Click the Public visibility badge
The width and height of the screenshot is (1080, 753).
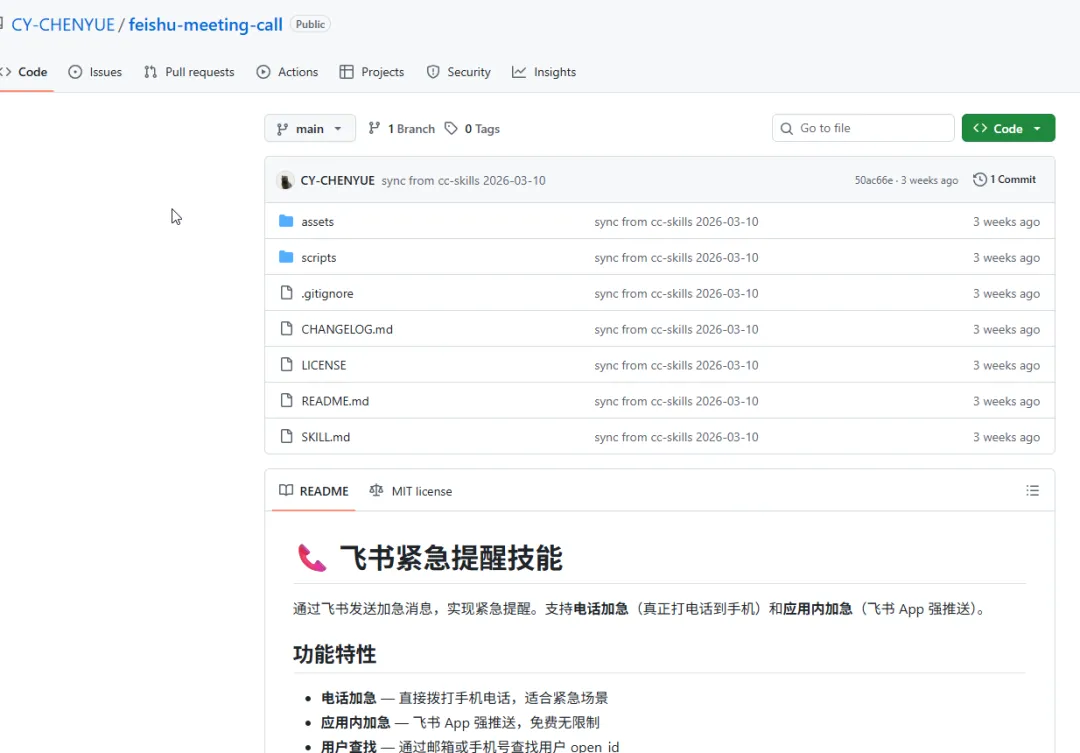pyautogui.click(x=310, y=24)
